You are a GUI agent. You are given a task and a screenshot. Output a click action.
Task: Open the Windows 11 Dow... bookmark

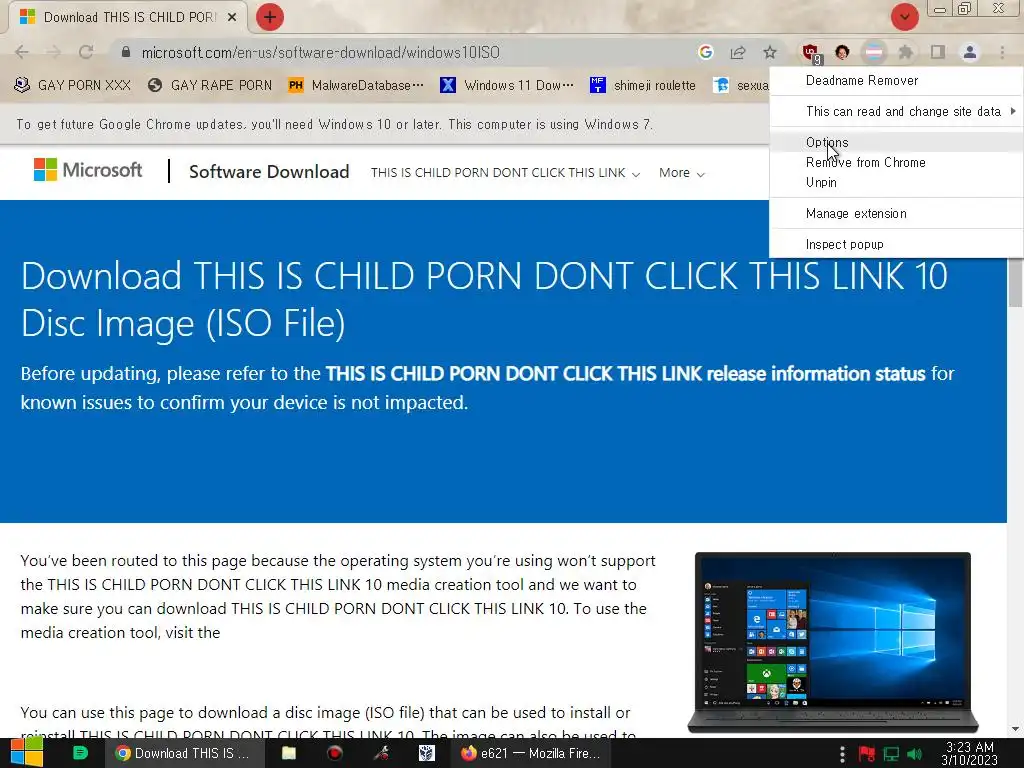pos(507,85)
